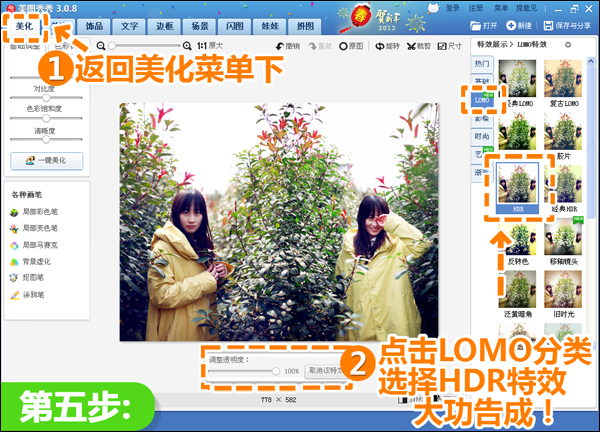Click the 清晰度 sharpness slider handle
The width and height of the screenshot is (600, 432).
pyautogui.click(x=46, y=139)
